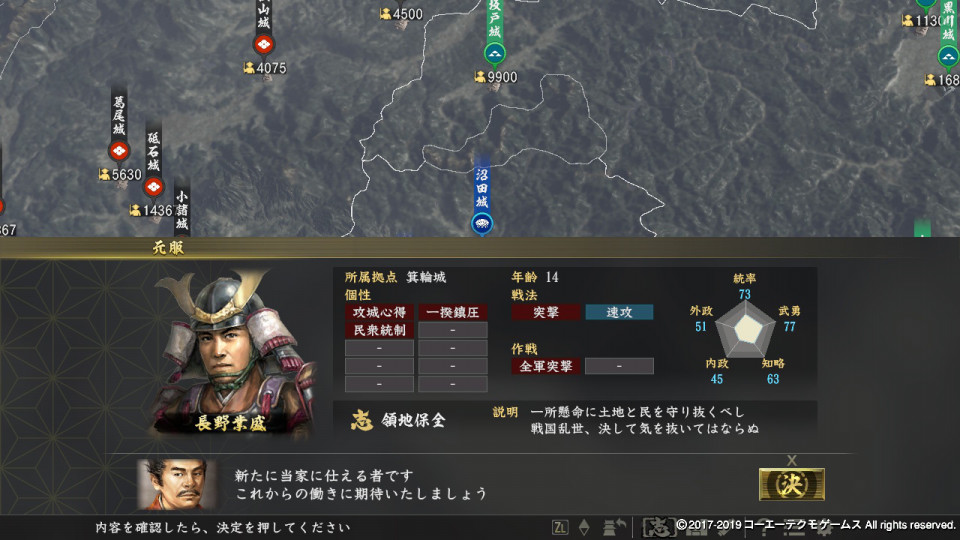Click the pentagon ability radar chart
This screenshot has width=960, height=540.
click(x=745, y=329)
